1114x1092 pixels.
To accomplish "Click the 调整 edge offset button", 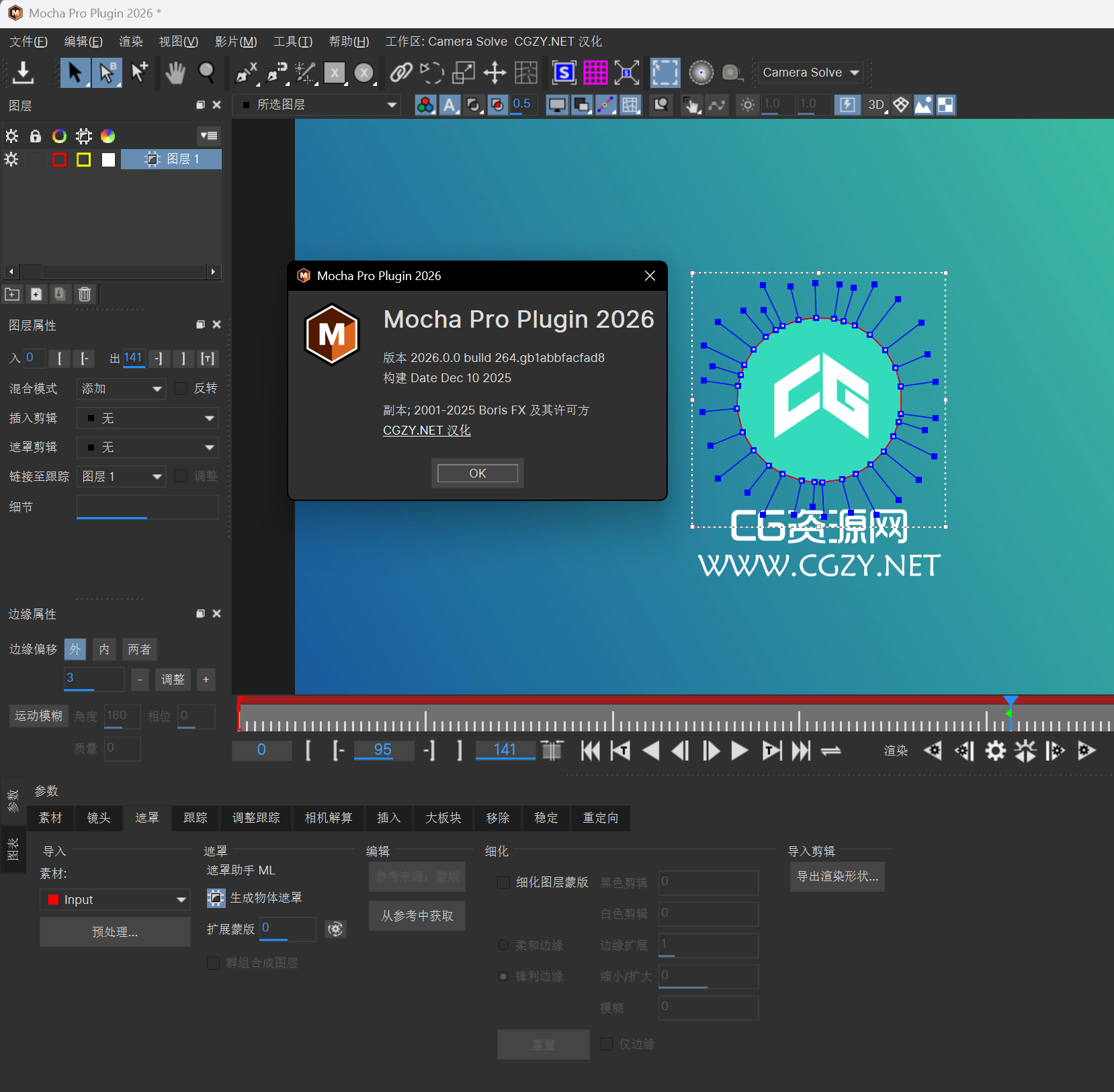I will pos(173,679).
